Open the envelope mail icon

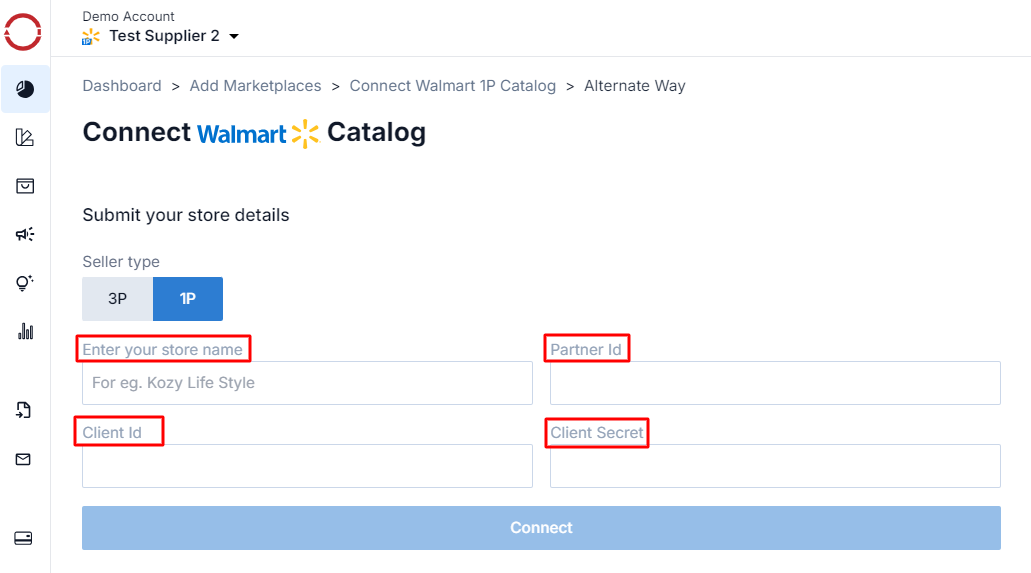pyautogui.click(x=24, y=459)
